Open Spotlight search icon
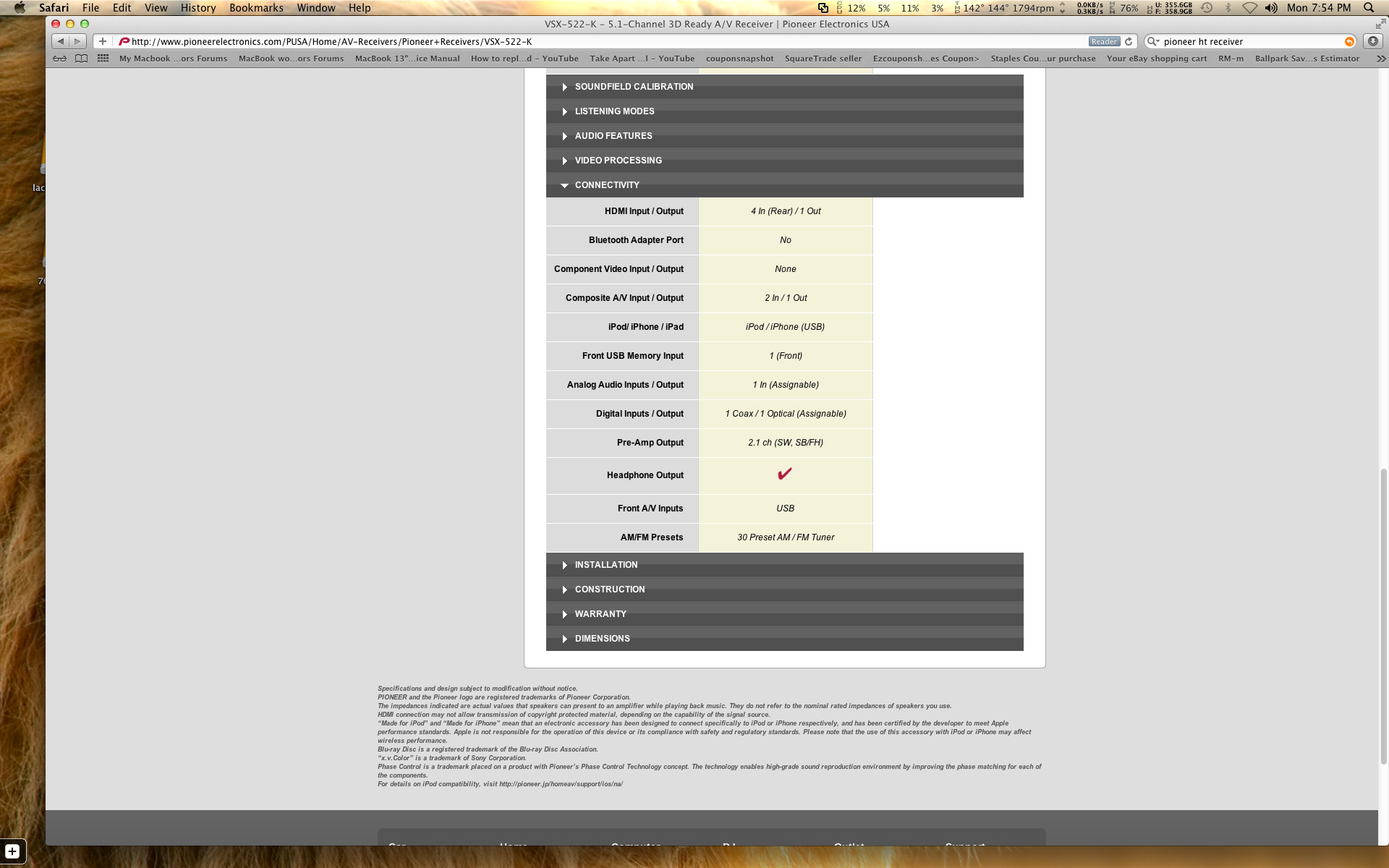1389x868 pixels. (x=1369, y=8)
